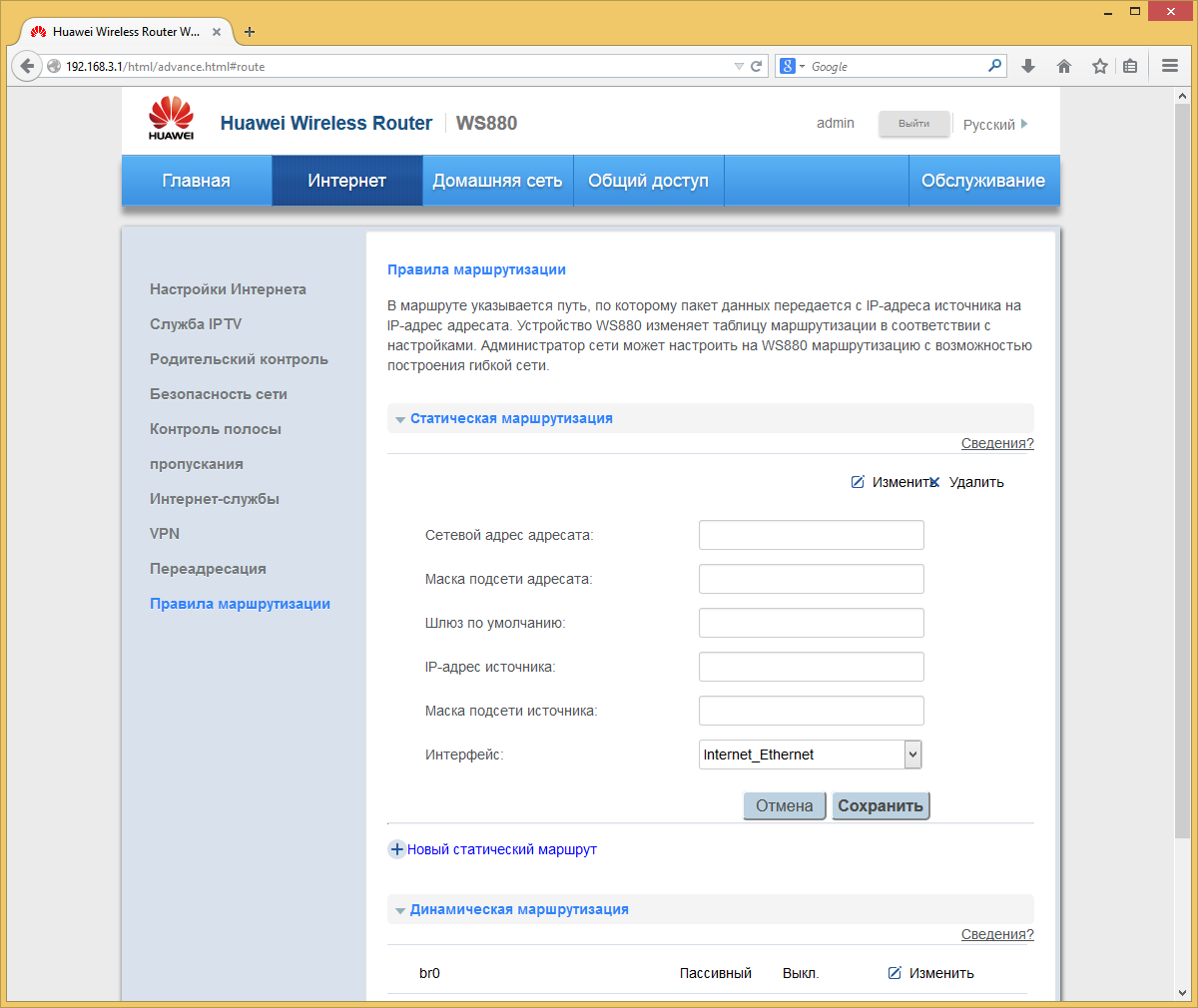1198x1008 pixels.
Task: Open the Интерфейс Internet_Ethernet dropdown
Action: point(811,755)
